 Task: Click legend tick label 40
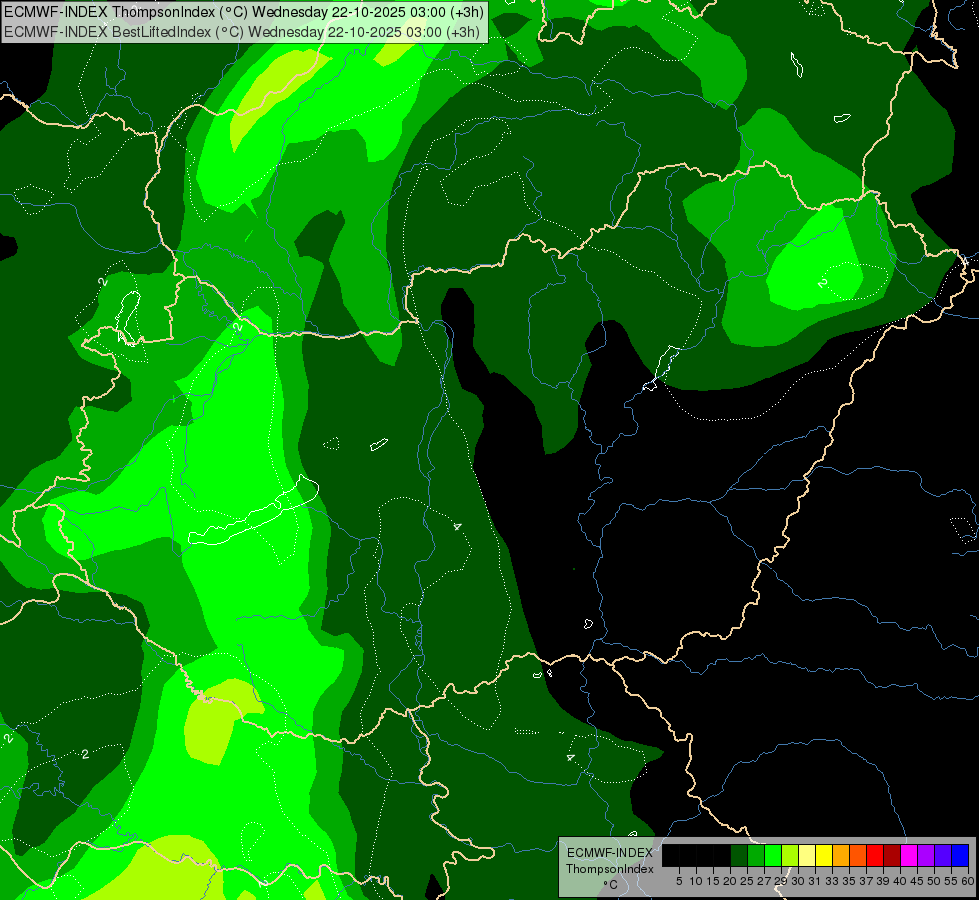coord(900,881)
